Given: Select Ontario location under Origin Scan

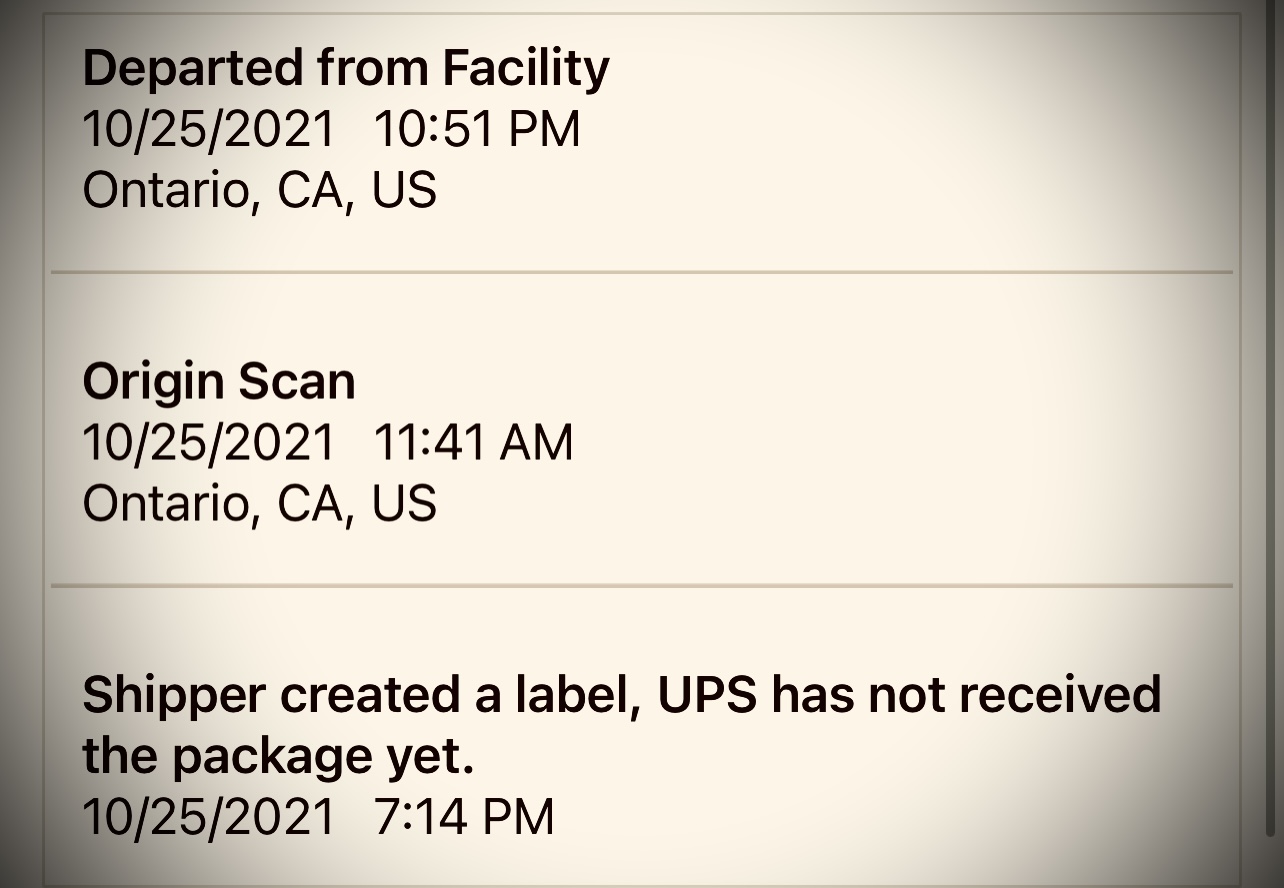Looking at the screenshot, I should point(260,503).
